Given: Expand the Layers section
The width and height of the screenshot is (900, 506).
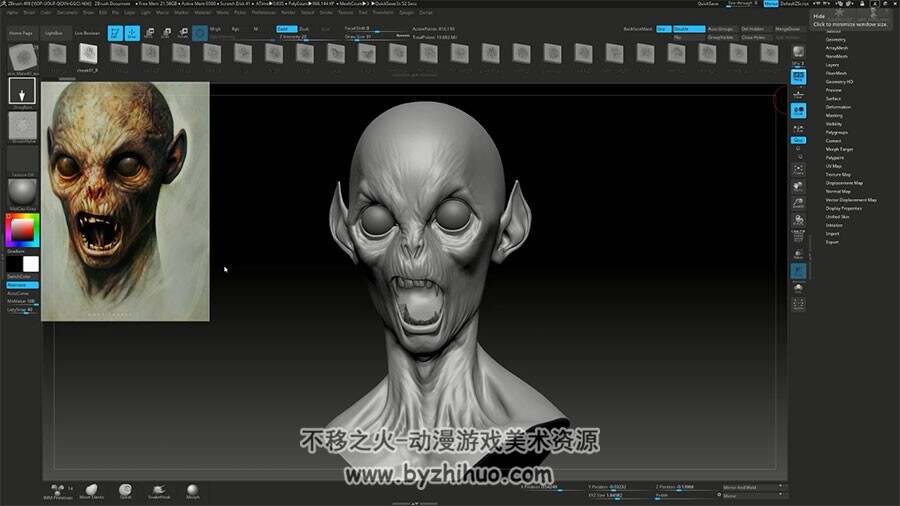Looking at the screenshot, I should [x=833, y=65].
